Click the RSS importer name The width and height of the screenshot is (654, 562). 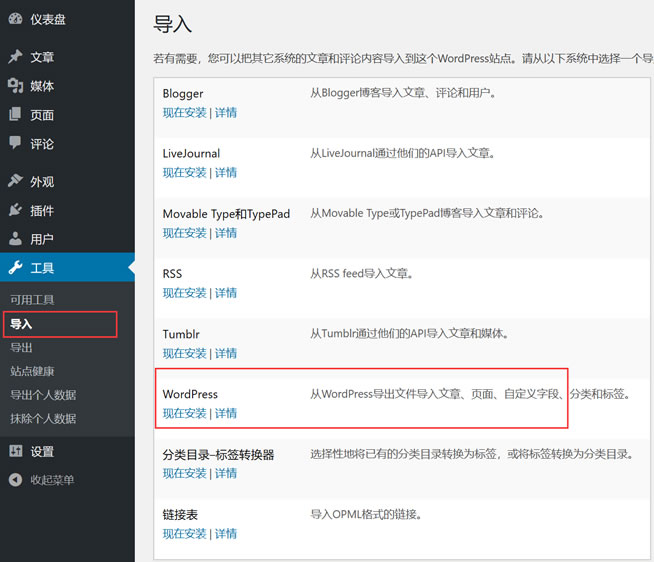(x=172, y=274)
